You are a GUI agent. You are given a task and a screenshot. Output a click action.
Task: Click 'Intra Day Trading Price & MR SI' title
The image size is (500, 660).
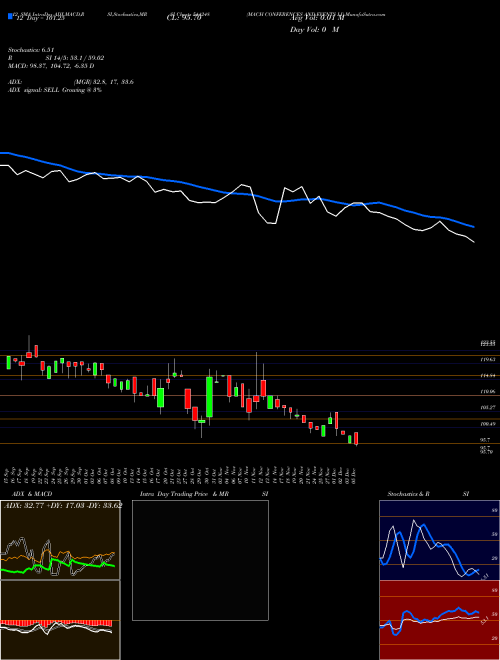click(204, 494)
